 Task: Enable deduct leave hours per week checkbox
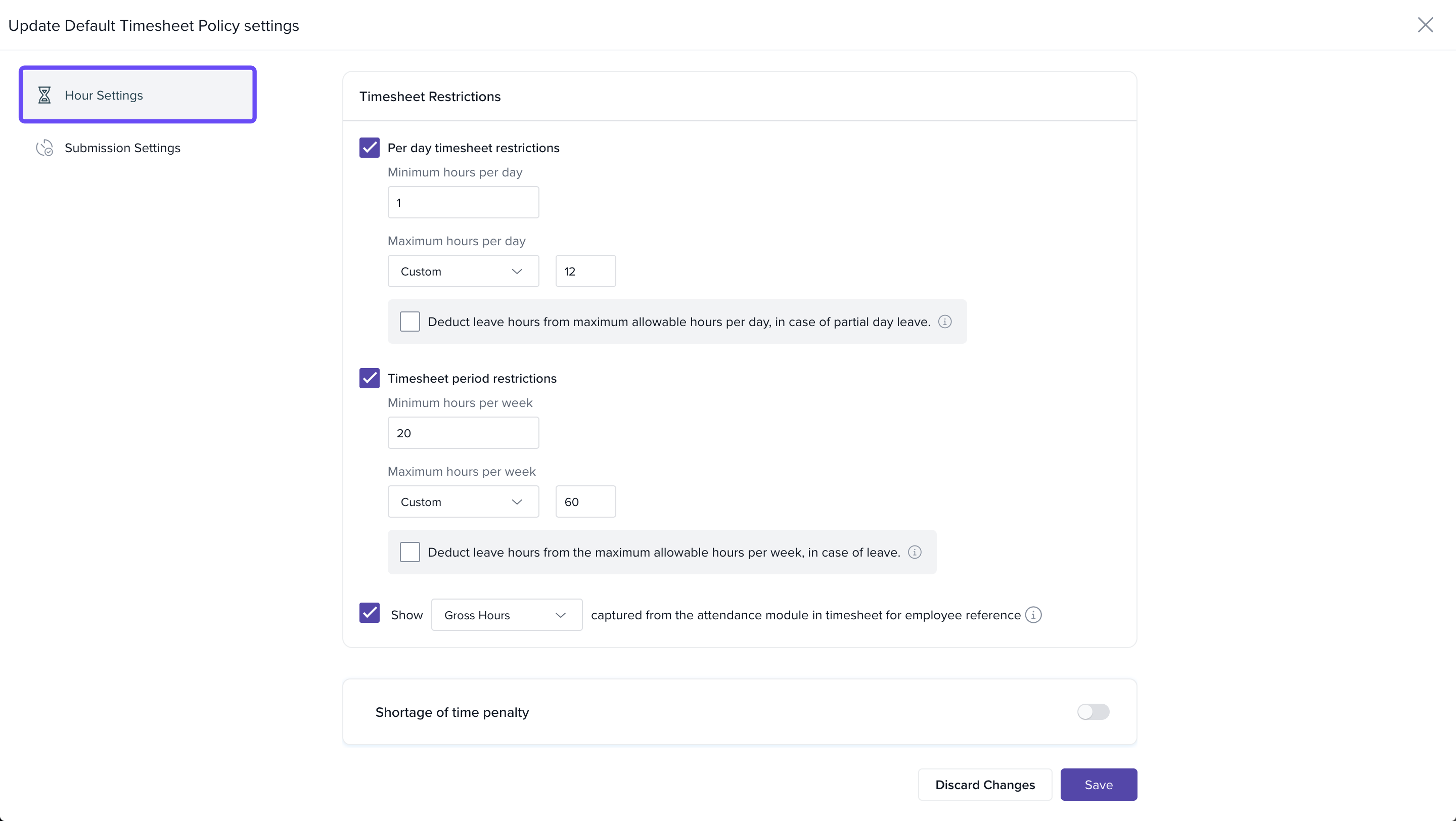coord(410,552)
